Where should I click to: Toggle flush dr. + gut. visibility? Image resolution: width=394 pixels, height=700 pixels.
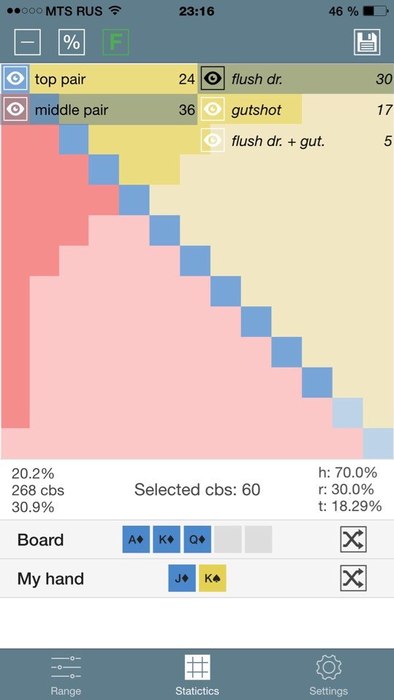click(x=212, y=140)
